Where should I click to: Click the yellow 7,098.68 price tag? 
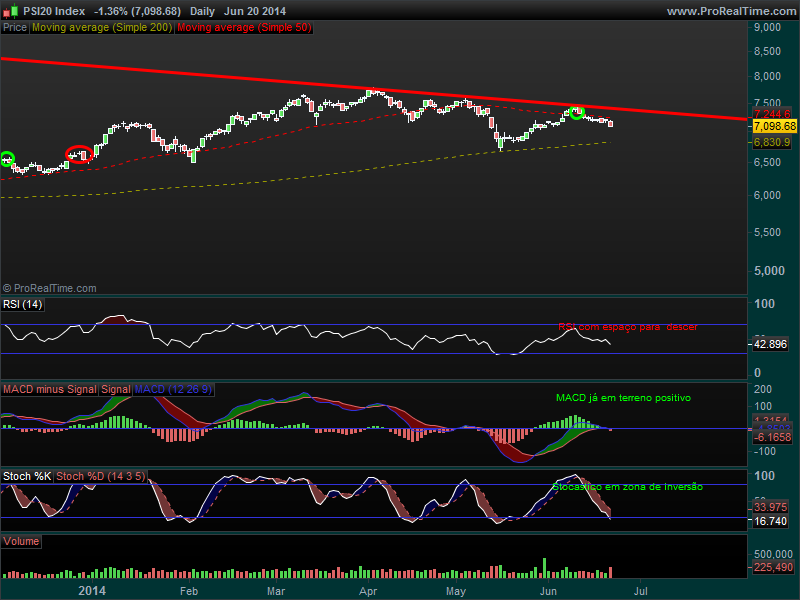pos(774,126)
